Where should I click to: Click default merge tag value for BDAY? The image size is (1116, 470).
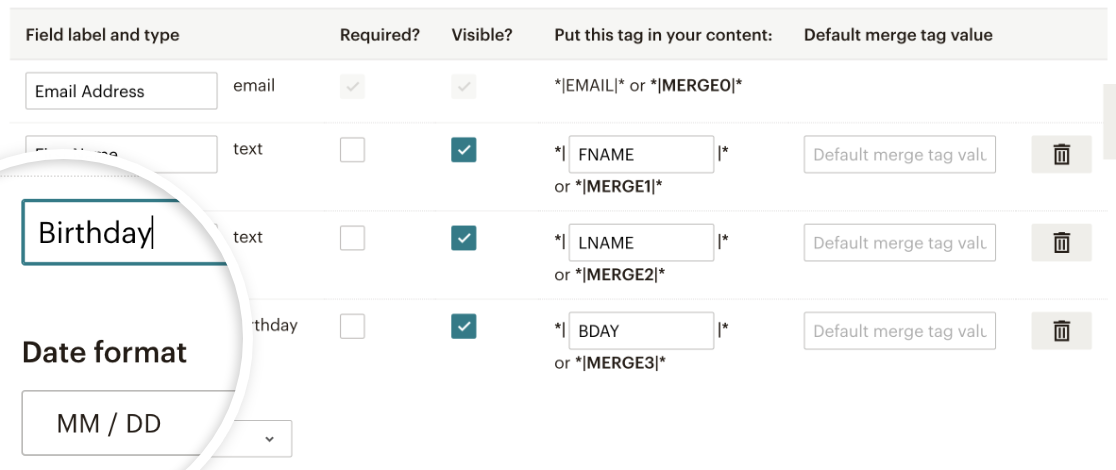click(900, 331)
